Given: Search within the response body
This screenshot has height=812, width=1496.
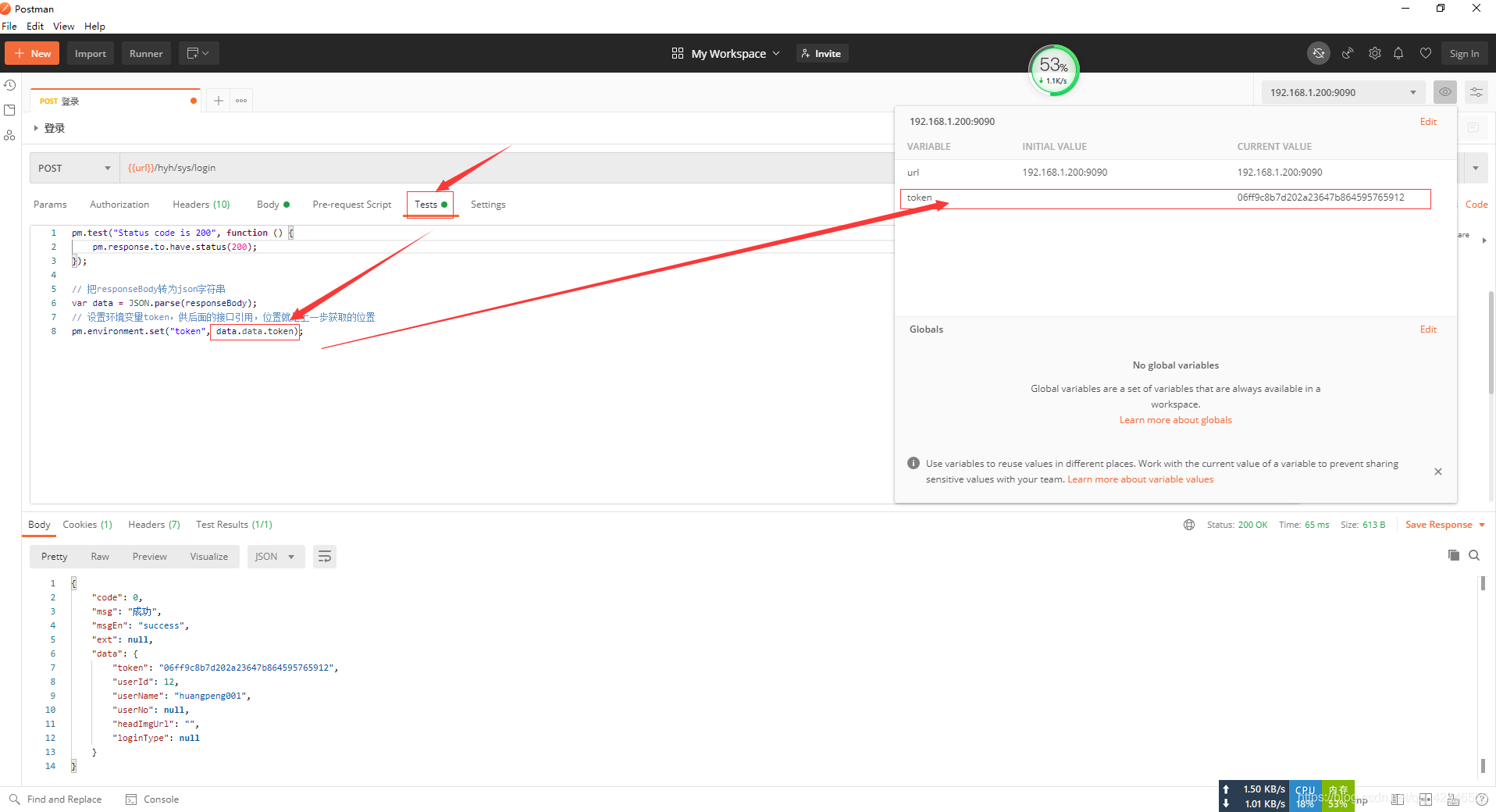Looking at the screenshot, I should click(x=1474, y=555).
